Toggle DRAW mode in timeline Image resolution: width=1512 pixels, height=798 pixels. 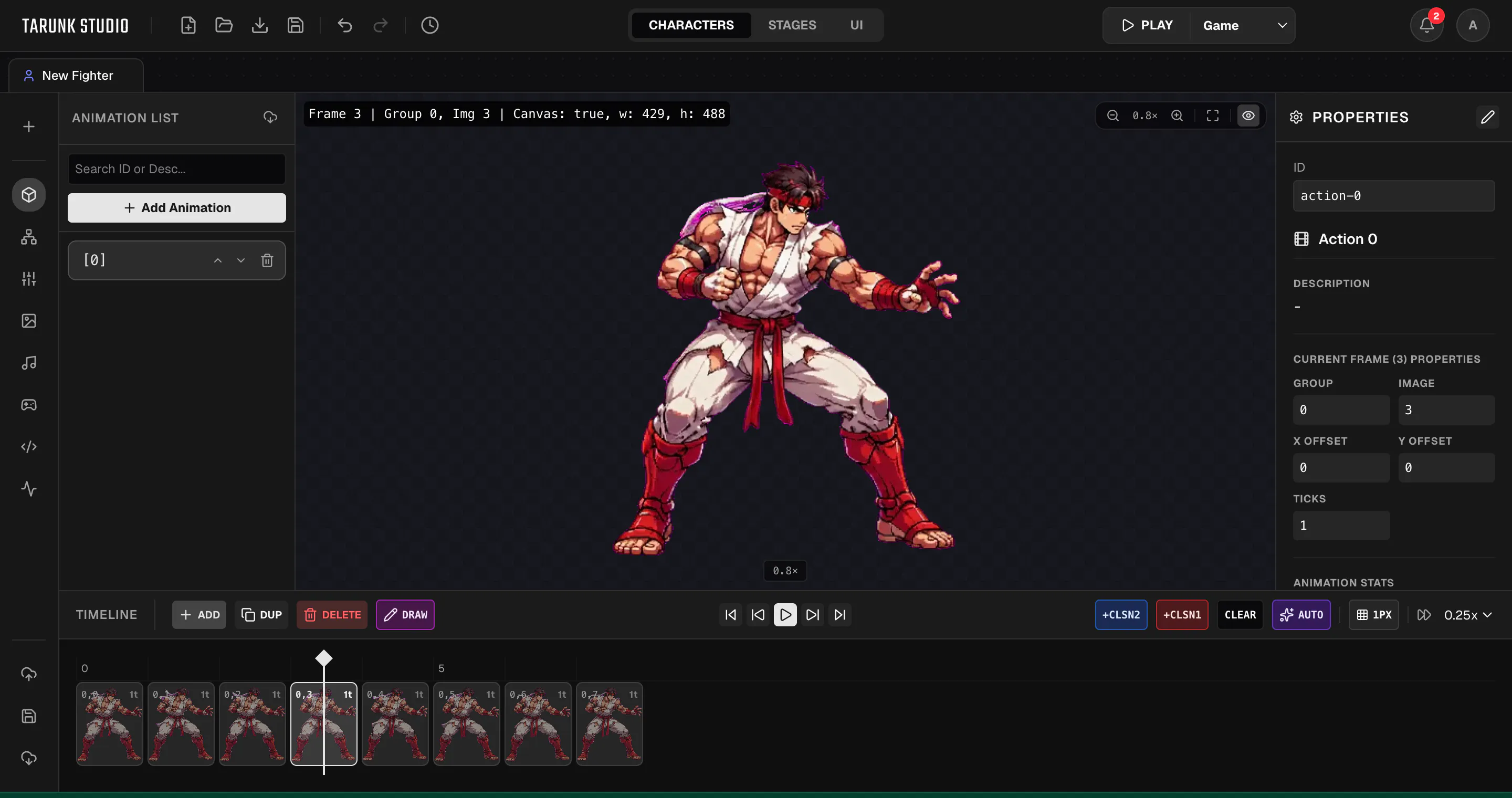point(405,615)
